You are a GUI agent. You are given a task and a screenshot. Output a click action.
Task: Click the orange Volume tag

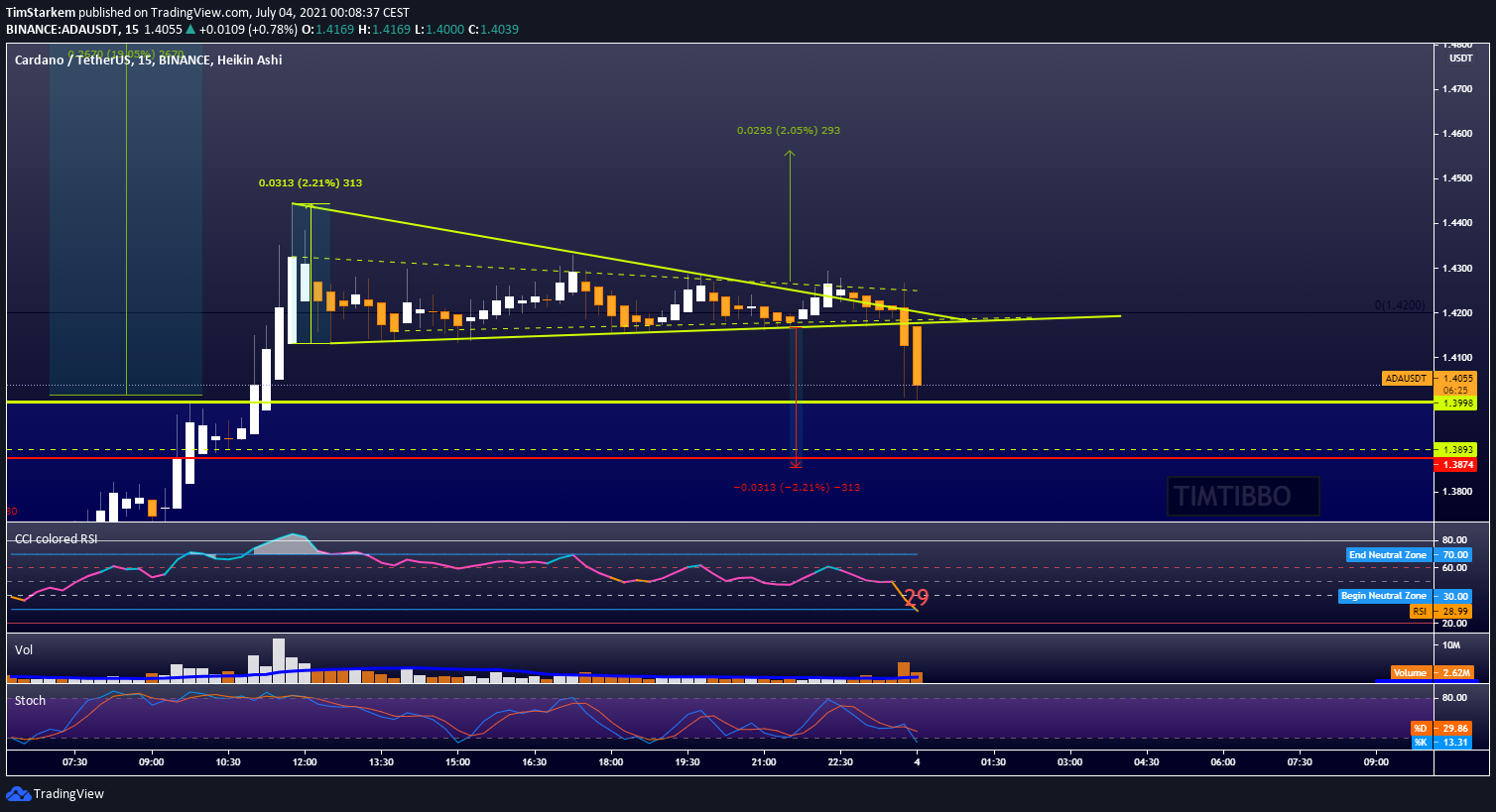tap(1410, 672)
